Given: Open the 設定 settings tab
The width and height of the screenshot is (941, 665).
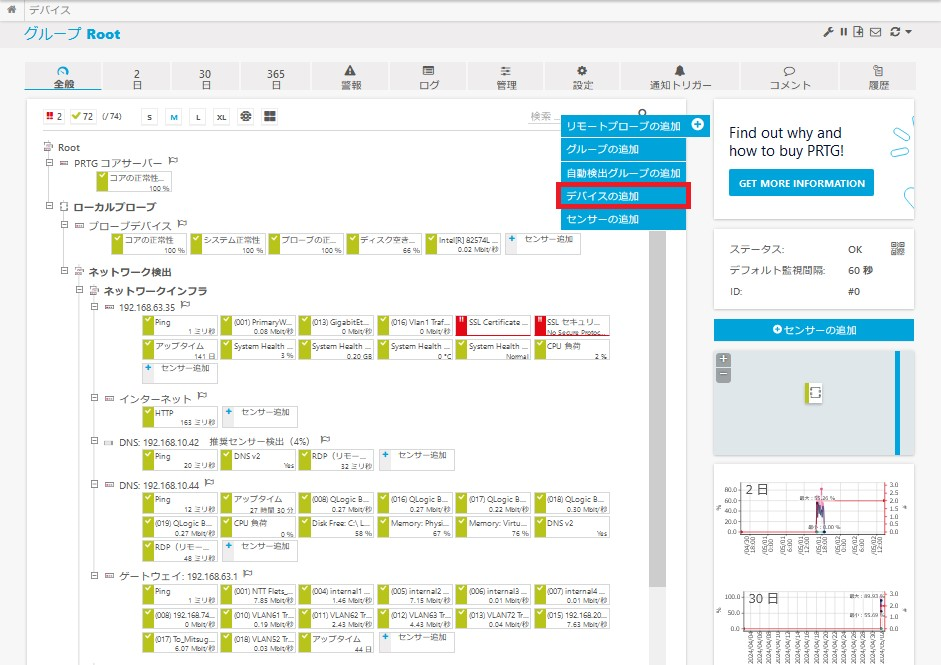Looking at the screenshot, I should click(582, 77).
